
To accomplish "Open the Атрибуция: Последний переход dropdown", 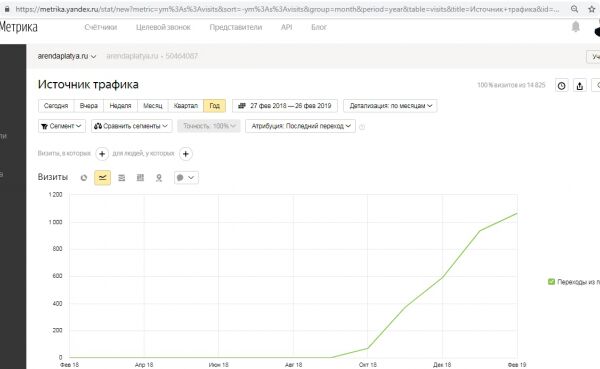I will (300, 126).
